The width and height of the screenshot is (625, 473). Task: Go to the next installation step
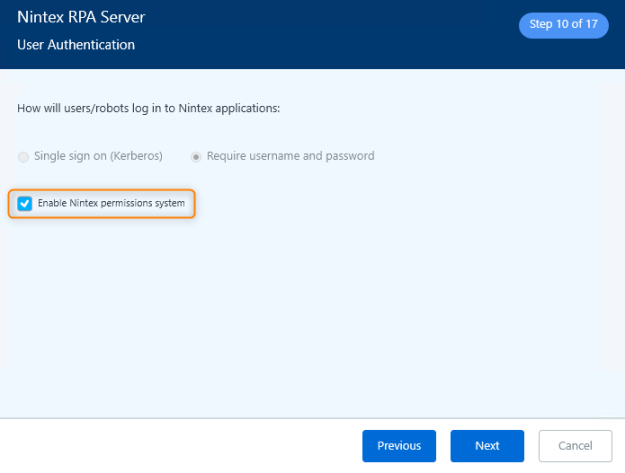(487, 446)
